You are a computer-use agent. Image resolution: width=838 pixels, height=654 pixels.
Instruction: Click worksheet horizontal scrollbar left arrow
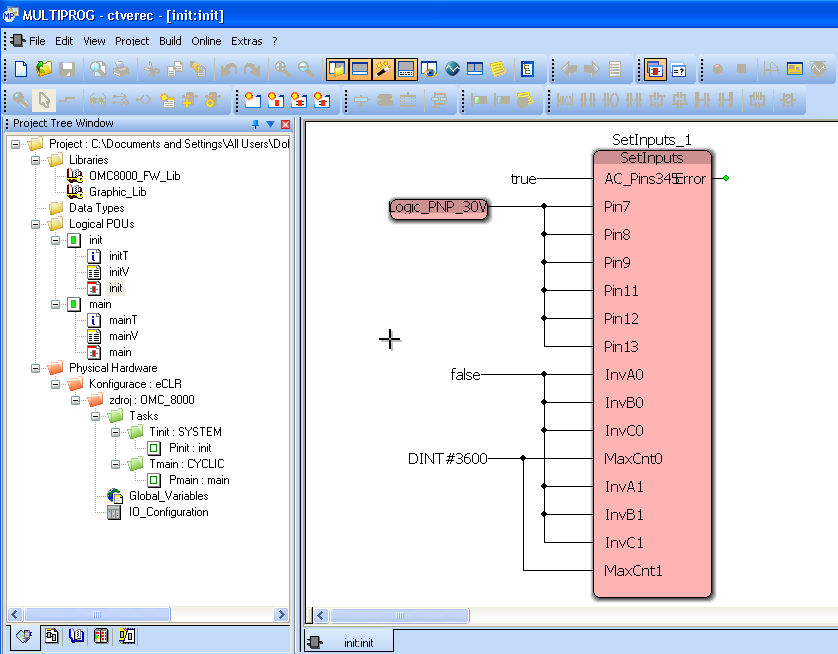pyautogui.click(x=321, y=616)
